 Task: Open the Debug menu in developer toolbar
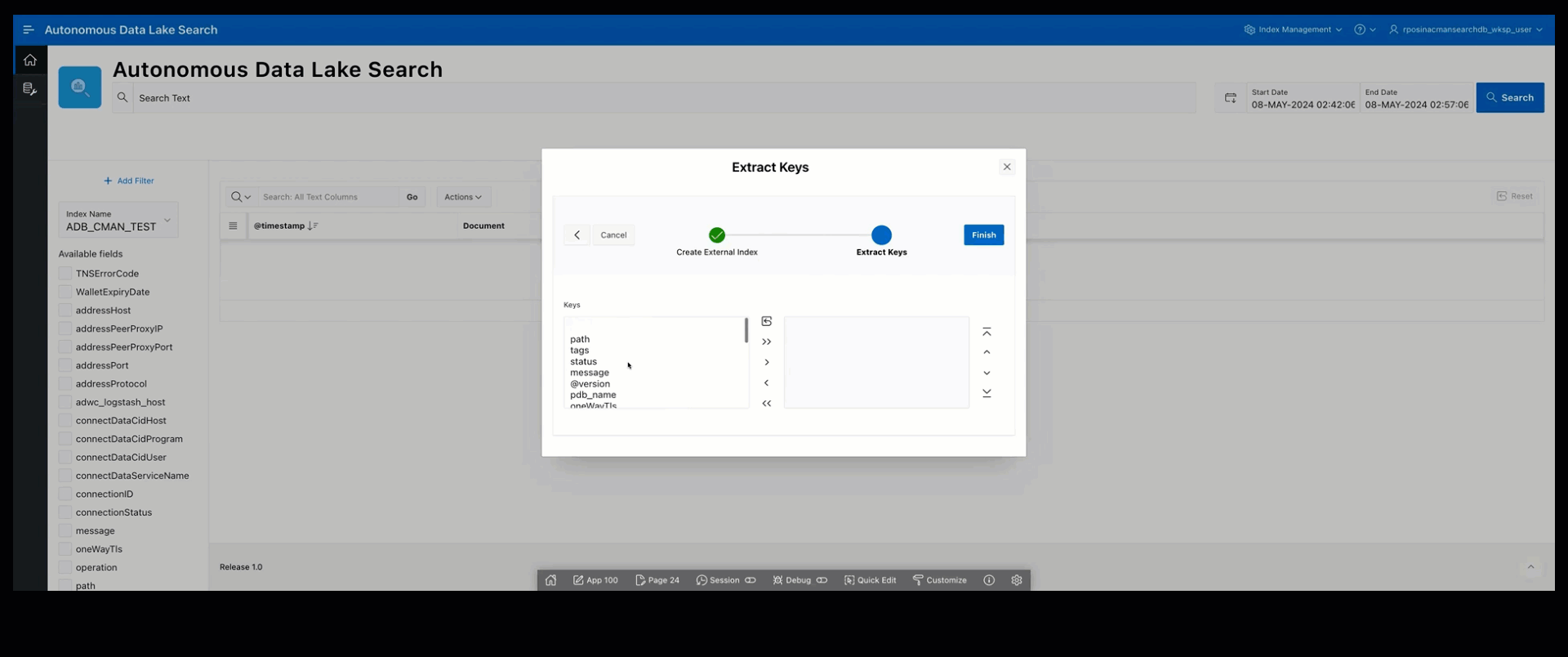[x=800, y=580]
